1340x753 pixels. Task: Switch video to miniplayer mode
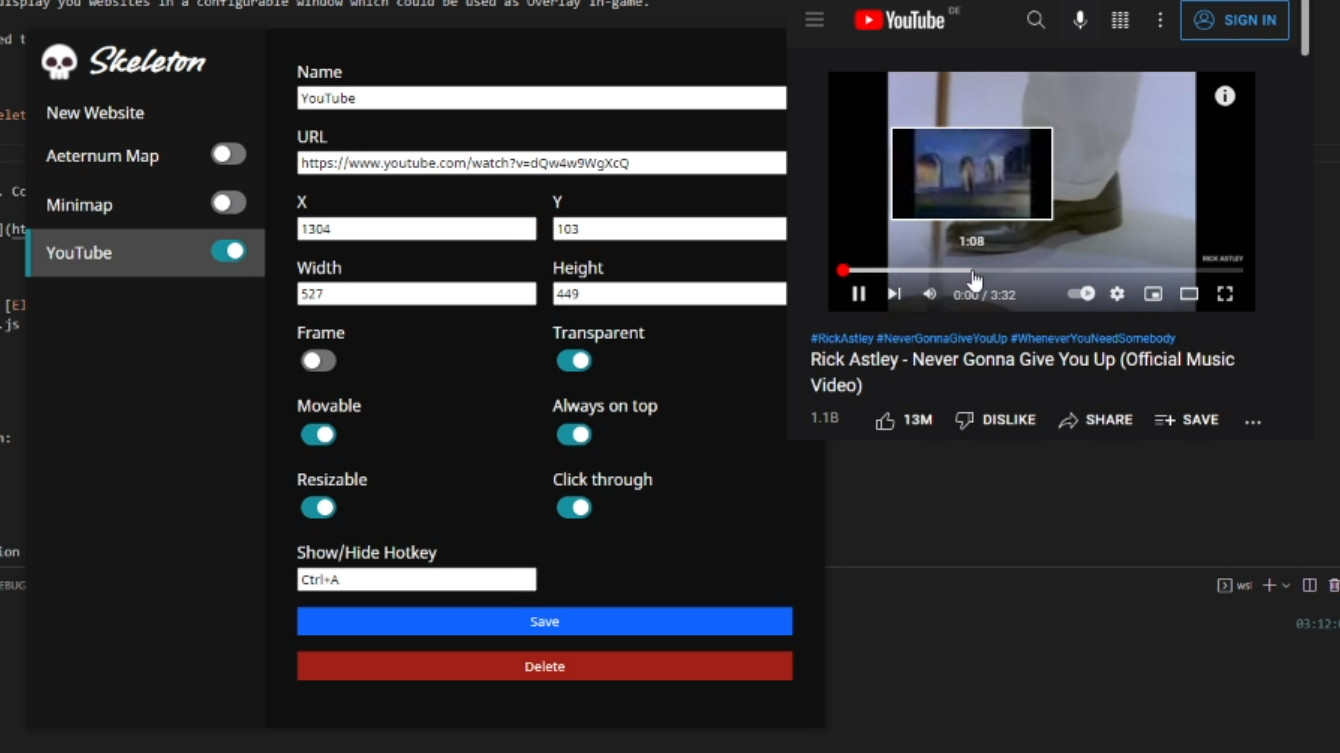1153,294
